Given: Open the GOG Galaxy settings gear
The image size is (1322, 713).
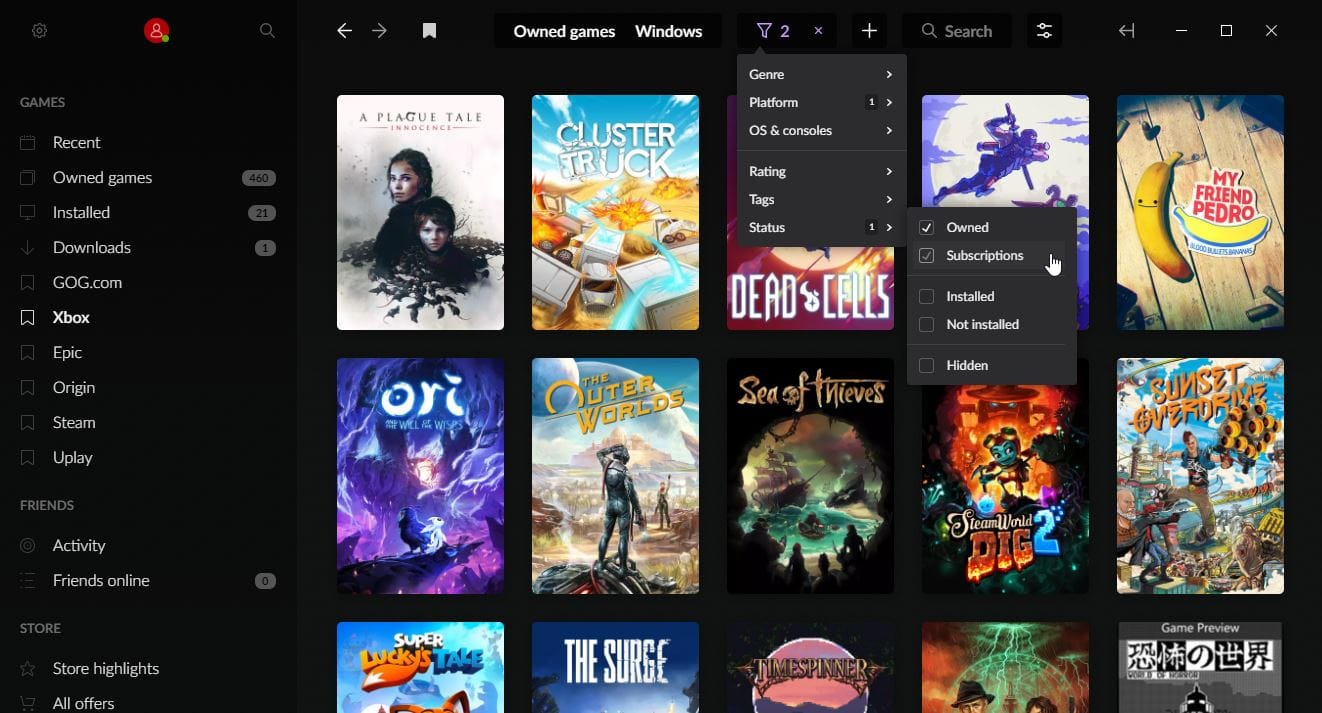Looking at the screenshot, I should [39, 30].
